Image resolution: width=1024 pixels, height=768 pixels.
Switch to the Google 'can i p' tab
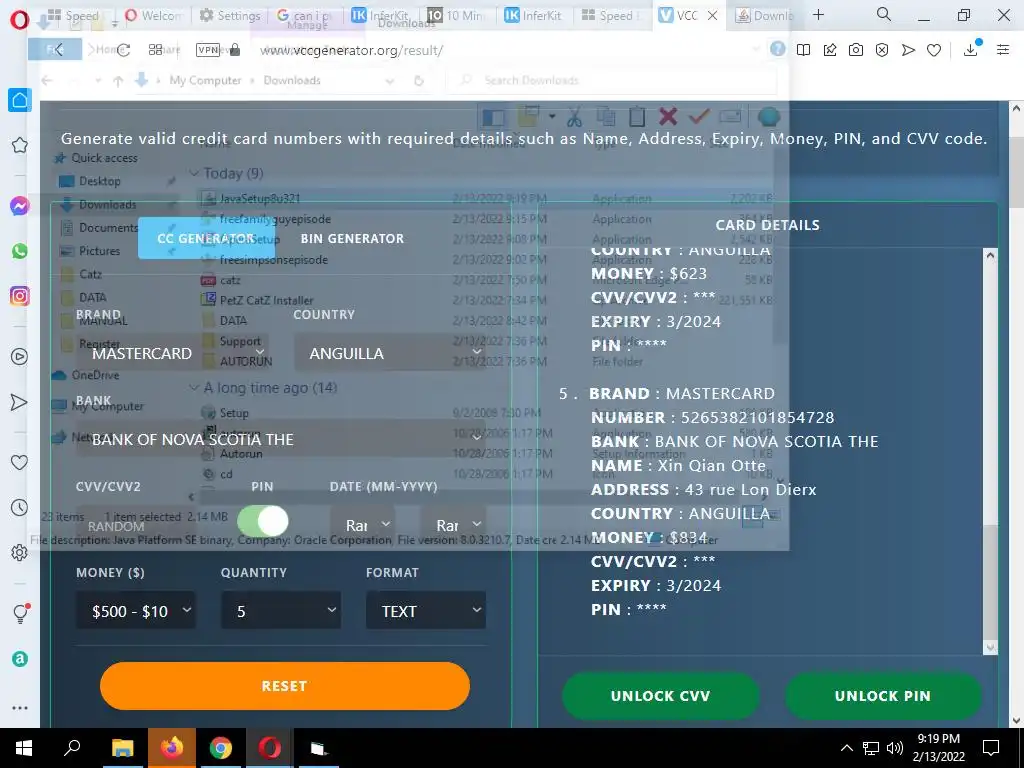[x=305, y=15]
